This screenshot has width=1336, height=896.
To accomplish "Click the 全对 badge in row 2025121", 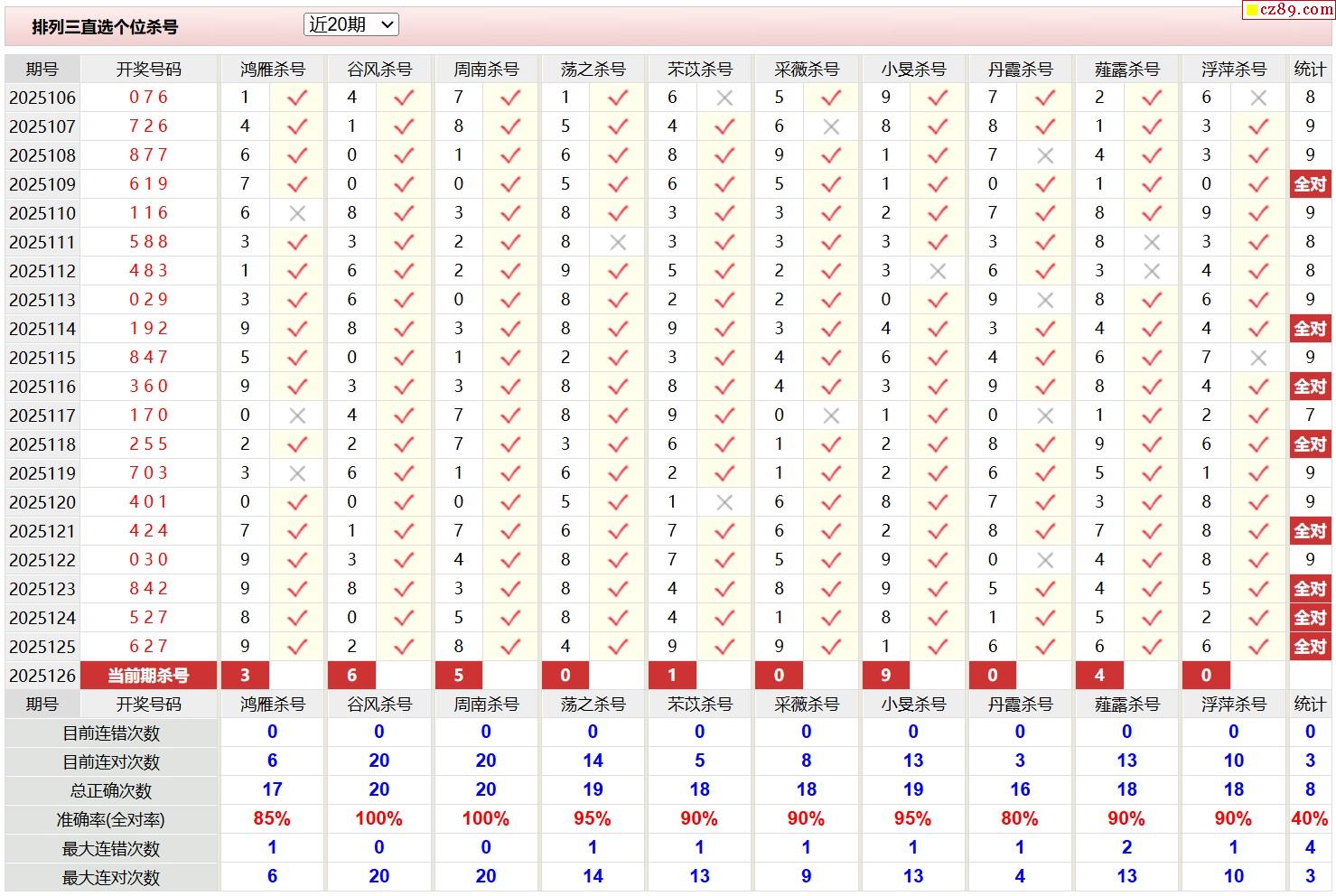I will point(1310,531).
